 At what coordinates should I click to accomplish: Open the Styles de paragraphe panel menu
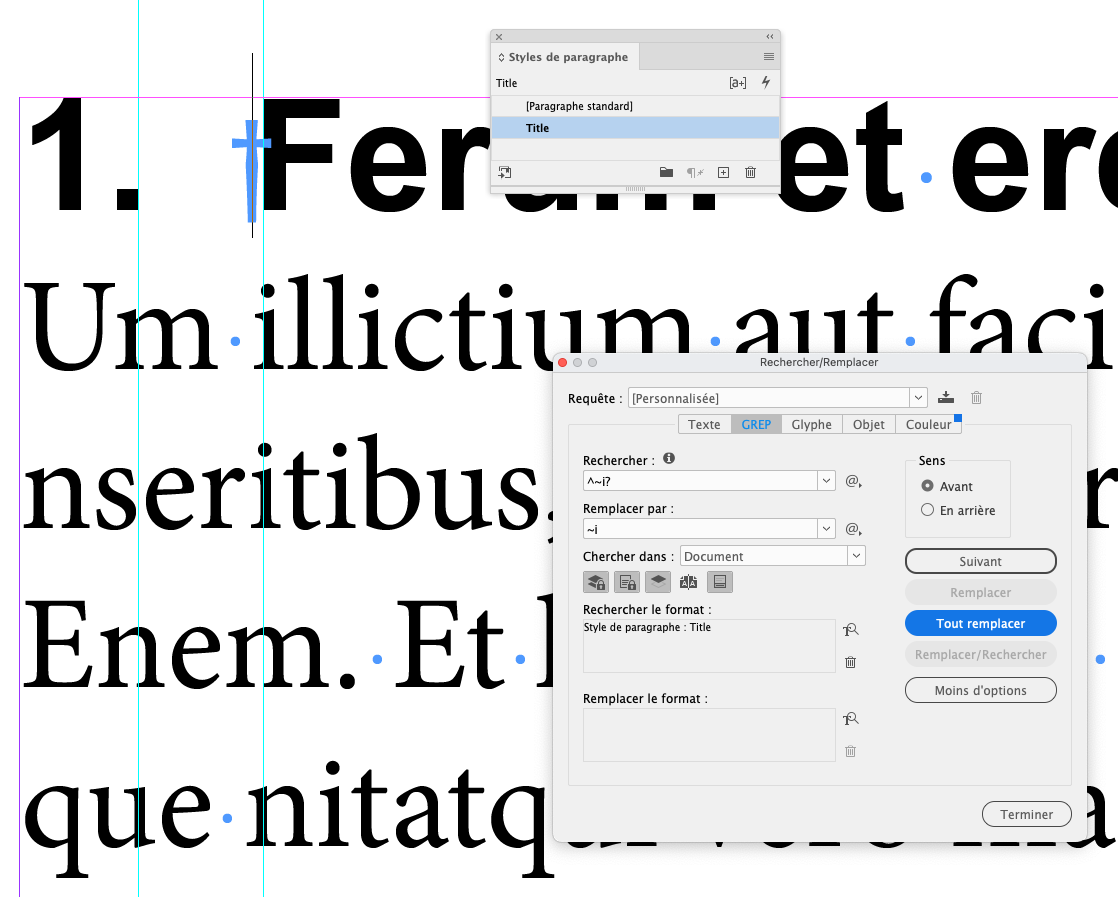pos(768,57)
